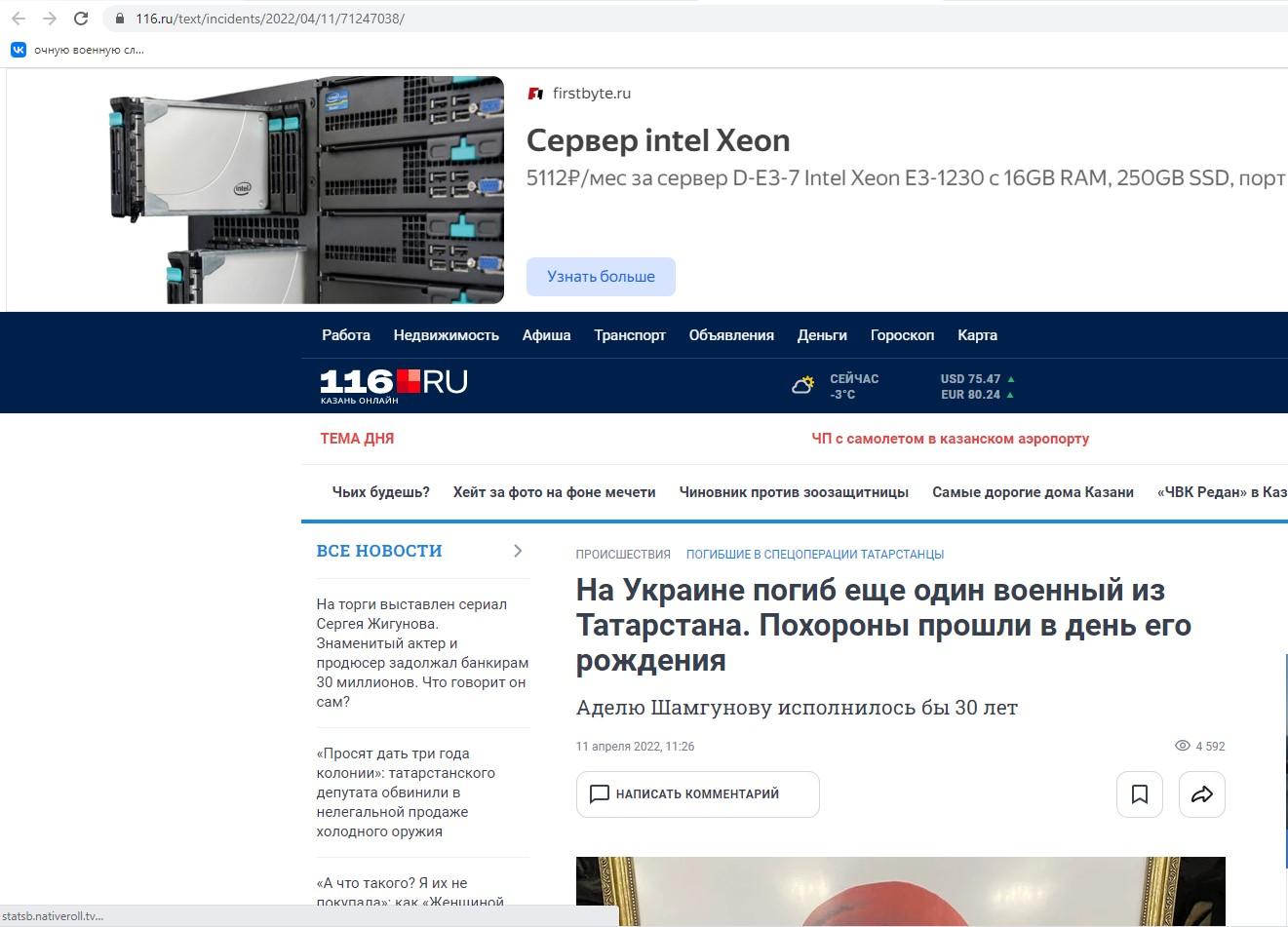Click the browser address bar URL
The width and height of the screenshot is (1288, 927).
pos(270,19)
